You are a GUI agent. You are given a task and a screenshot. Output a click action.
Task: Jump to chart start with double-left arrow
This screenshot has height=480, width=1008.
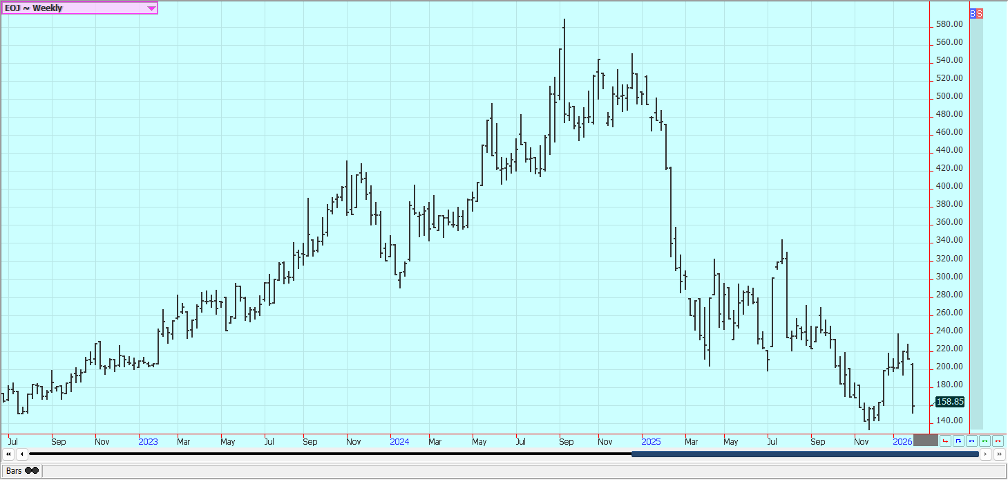click(x=9, y=455)
